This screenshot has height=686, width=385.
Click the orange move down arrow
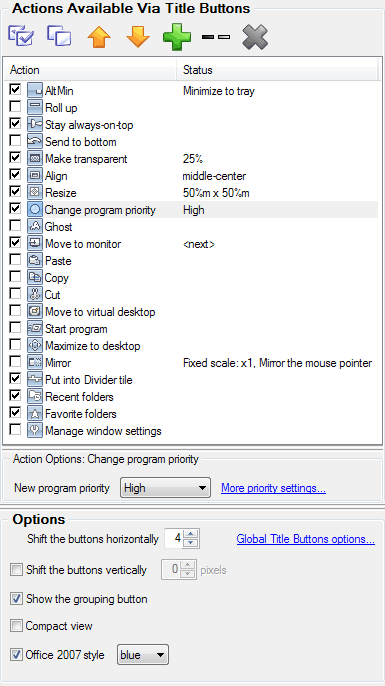pyautogui.click(x=138, y=37)
